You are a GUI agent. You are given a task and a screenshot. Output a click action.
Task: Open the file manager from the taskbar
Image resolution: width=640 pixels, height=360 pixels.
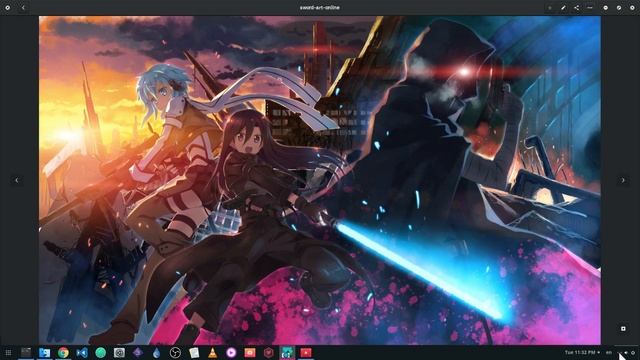coord(44,352)
